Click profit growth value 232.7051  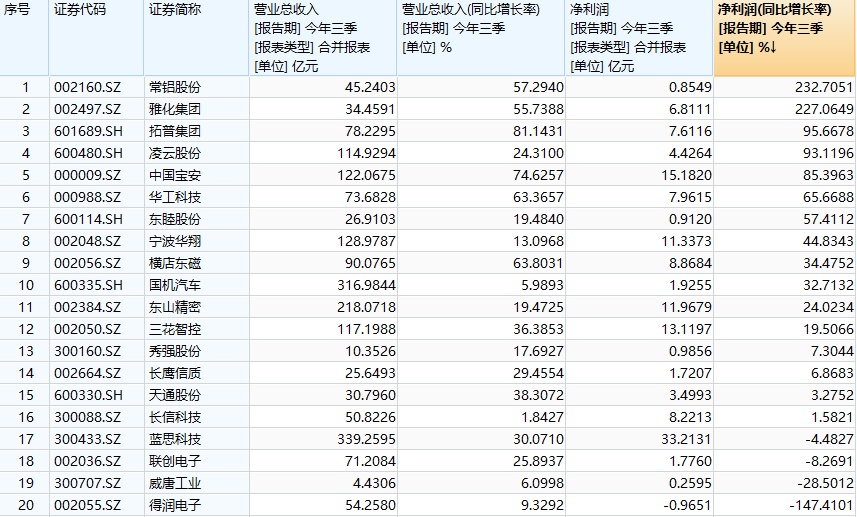coord(824,87)
